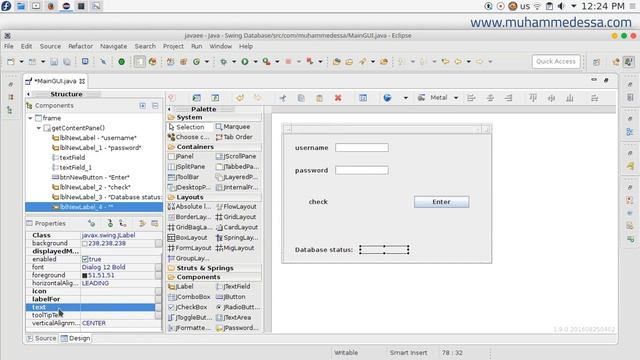Screen dimensions: 640x360
Task: Open the Fedora applications menu icon
Action: coord(6,6)
